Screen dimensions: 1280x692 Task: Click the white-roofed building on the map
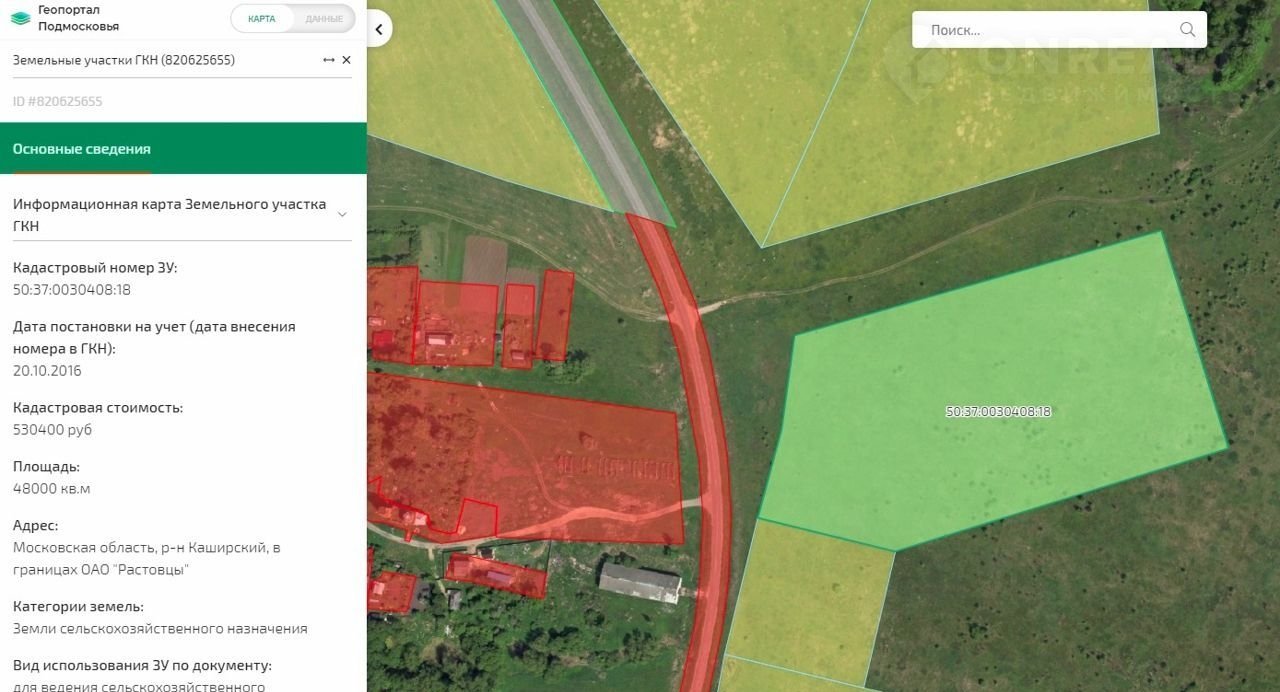point(640,582)
